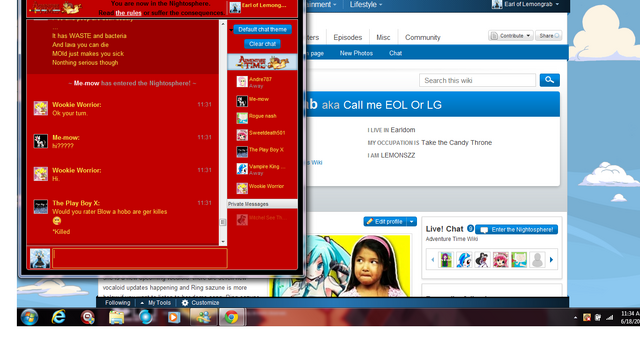Open Windows Media Player taskbar icon
Screen dimensions: 640x360
174,317
